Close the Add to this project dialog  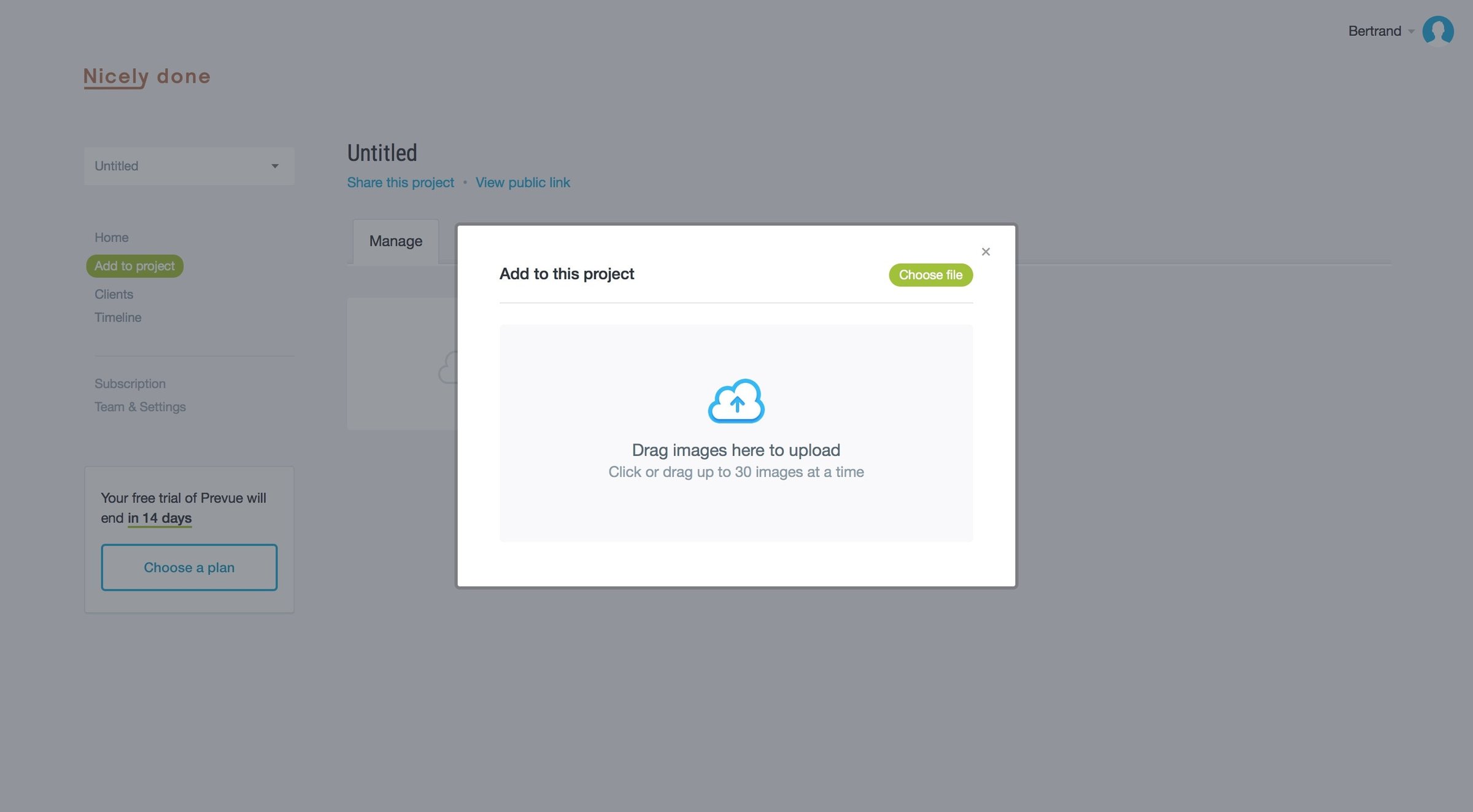coord(986,252)
